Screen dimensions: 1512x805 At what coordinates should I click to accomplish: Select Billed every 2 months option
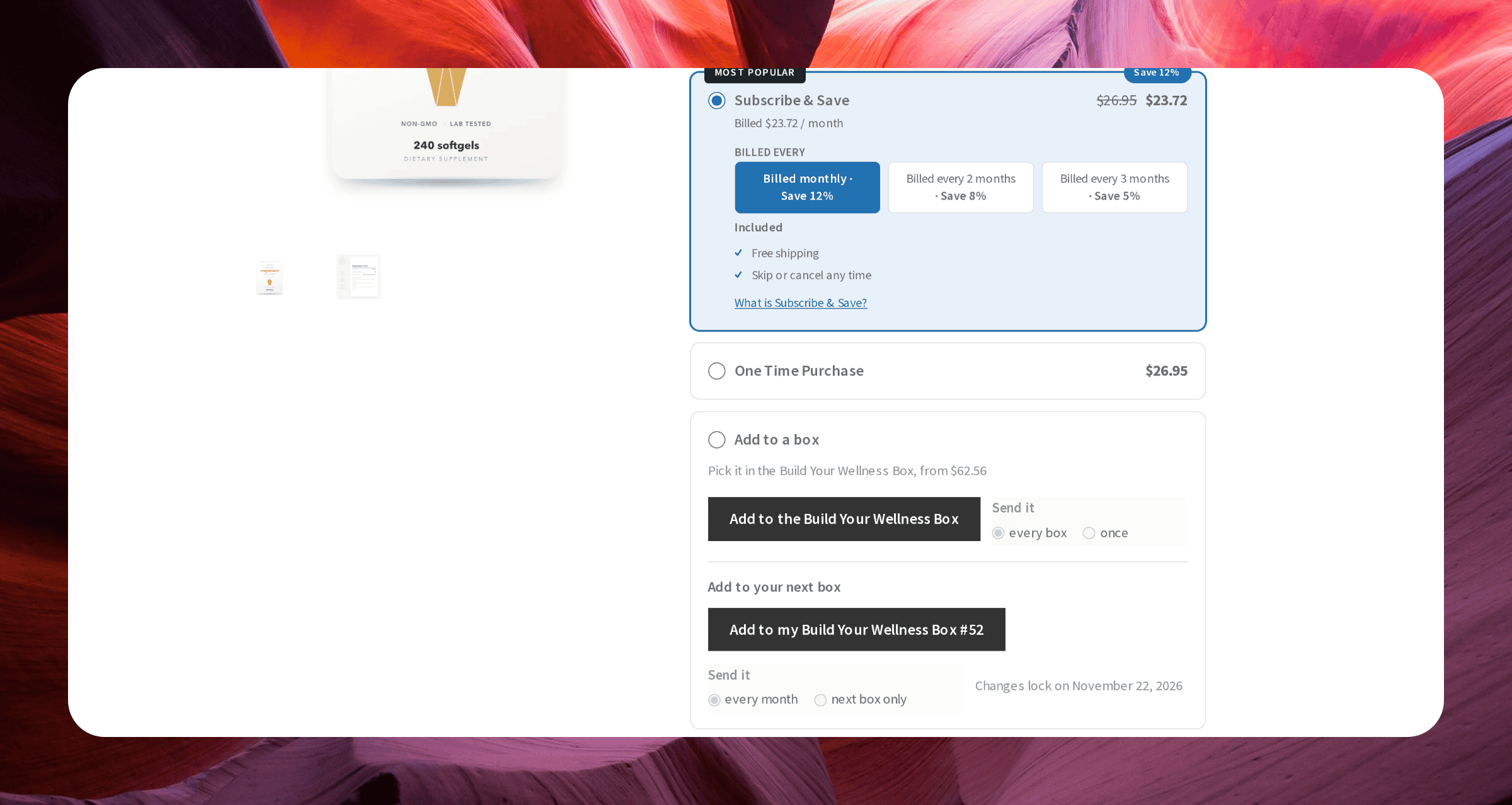pos(961,187)
